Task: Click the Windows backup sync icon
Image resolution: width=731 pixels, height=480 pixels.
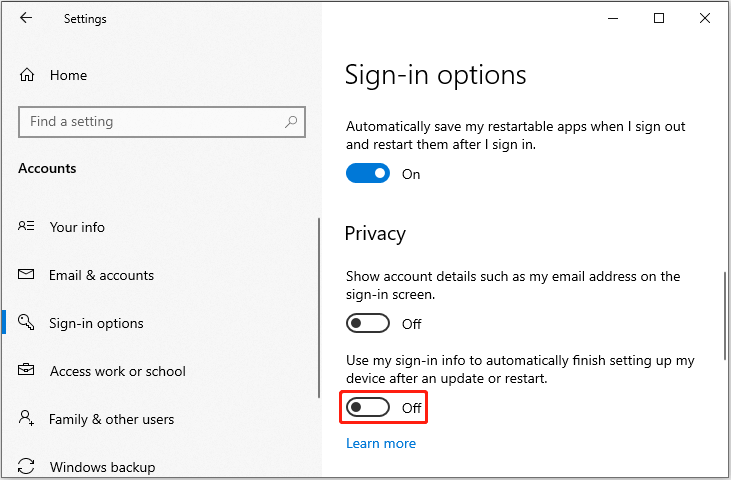Action: pos(26,466)
